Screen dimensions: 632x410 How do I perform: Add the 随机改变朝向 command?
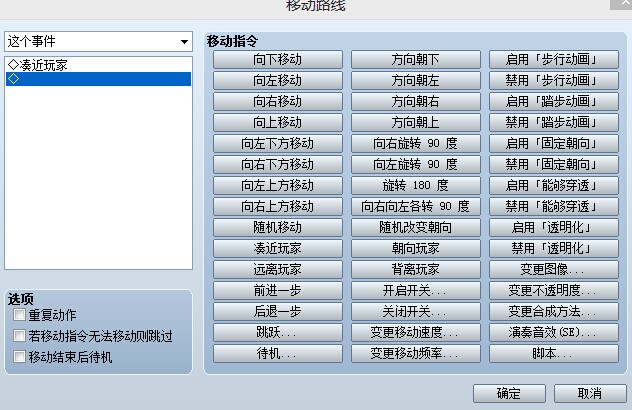click(x=416, y=227)
